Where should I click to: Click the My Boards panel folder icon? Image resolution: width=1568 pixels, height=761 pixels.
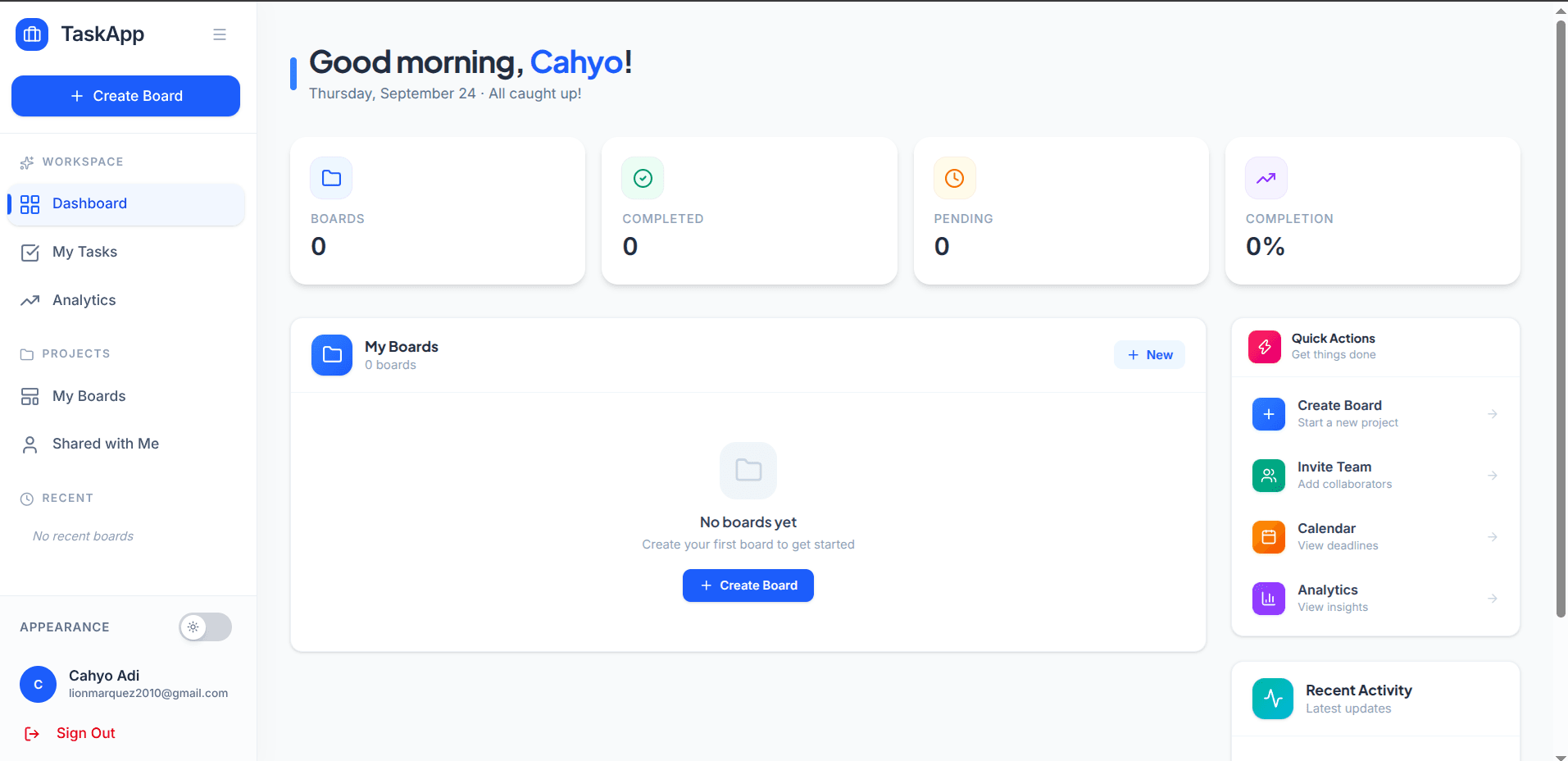coord(332,355)
